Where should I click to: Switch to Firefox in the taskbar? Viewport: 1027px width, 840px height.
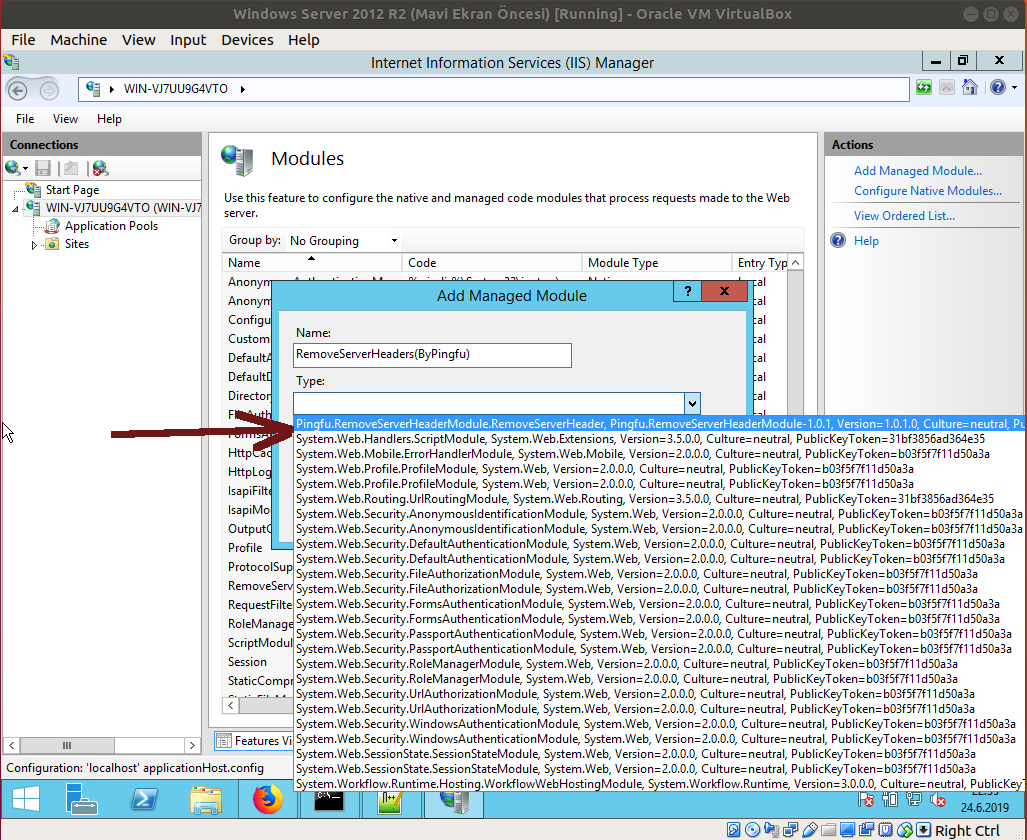coord(267,799)
